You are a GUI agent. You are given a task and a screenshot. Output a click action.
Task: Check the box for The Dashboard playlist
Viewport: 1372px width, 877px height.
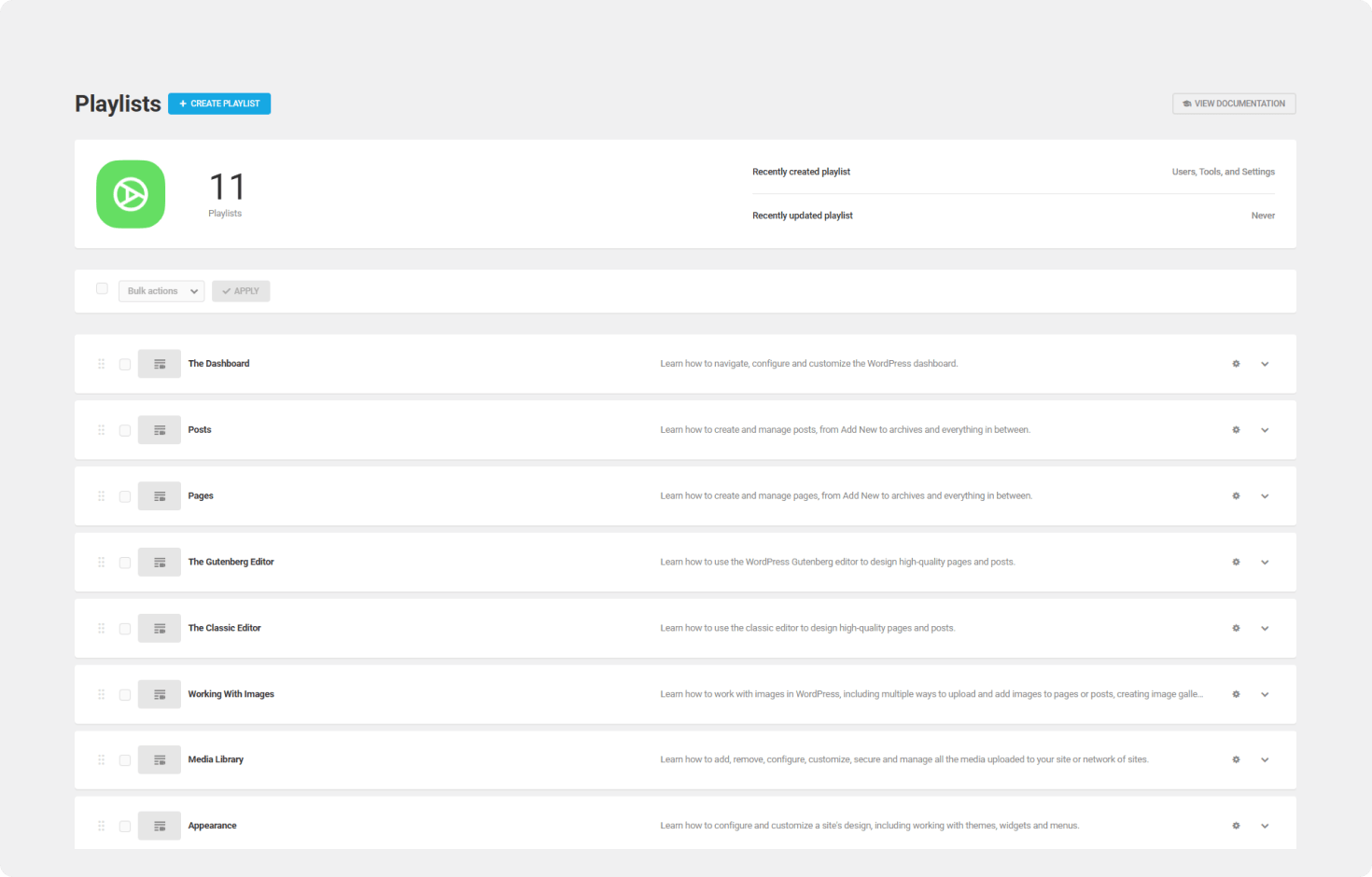125,365
